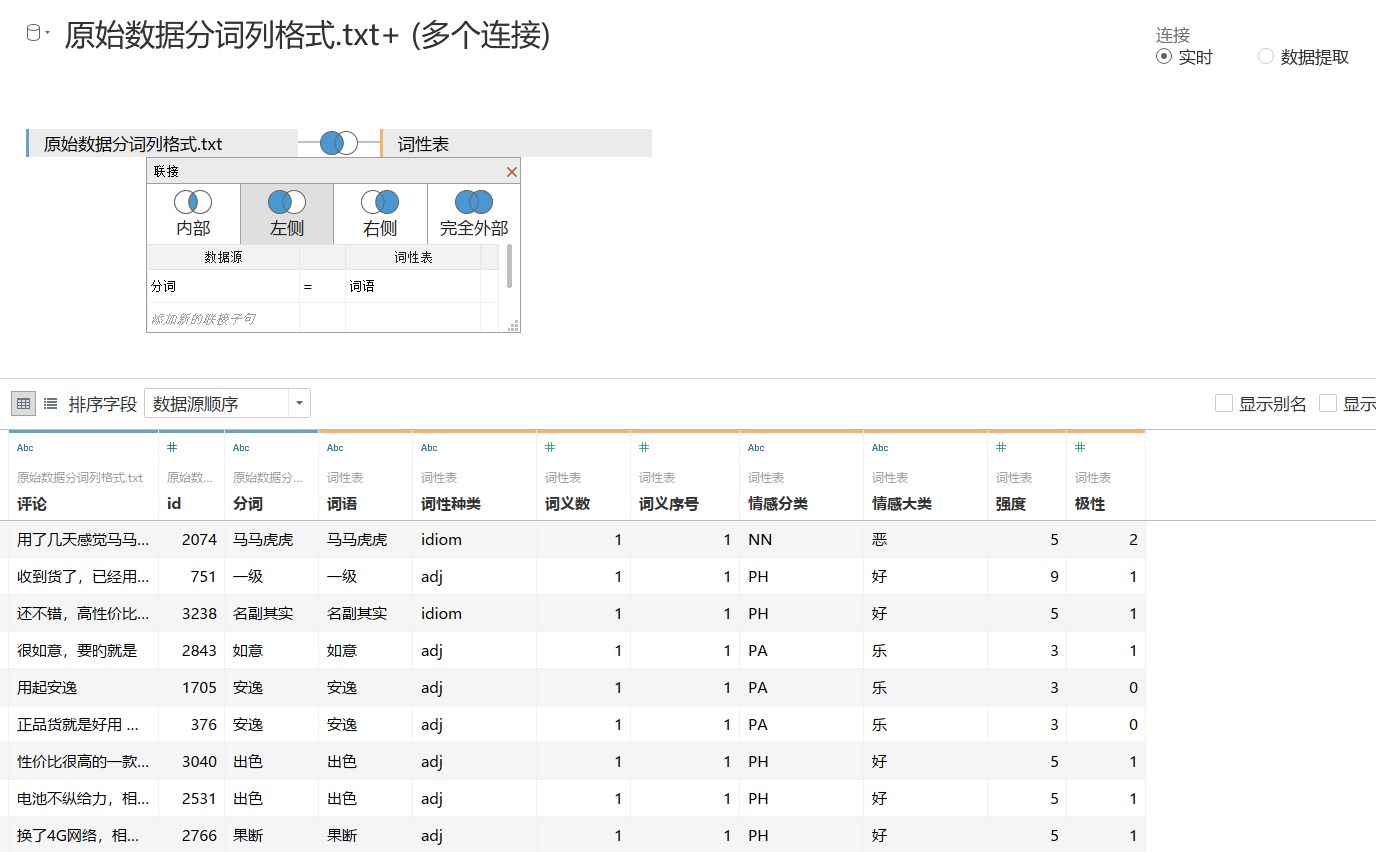1376x852 pixels.
Task: Click the data source title to rename
Action: click(x=308, y=34)
